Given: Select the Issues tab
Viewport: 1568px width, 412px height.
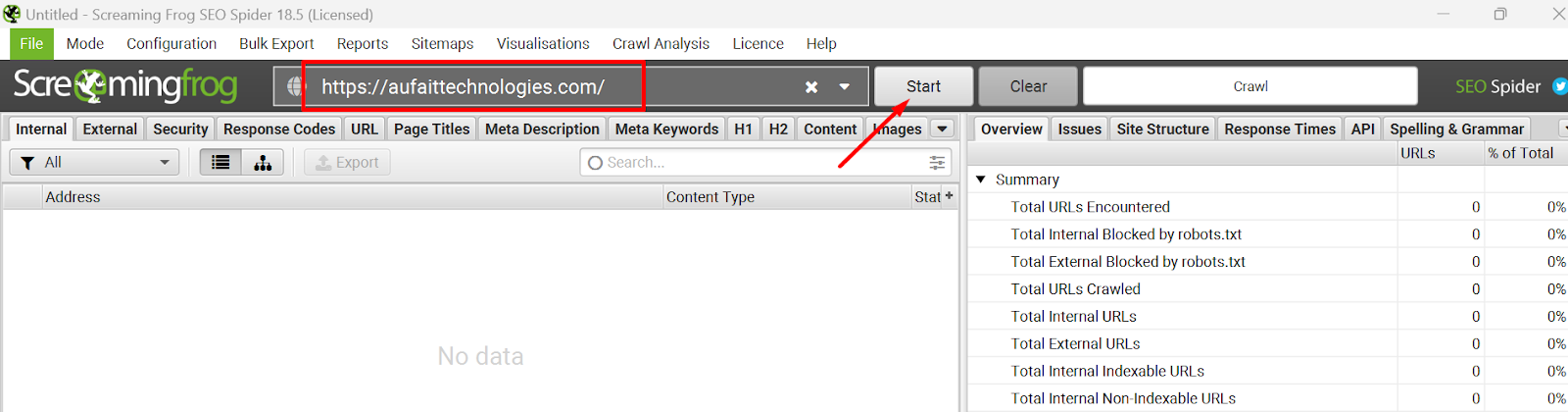Looking at the screenshot, I should click(1079, 129).
